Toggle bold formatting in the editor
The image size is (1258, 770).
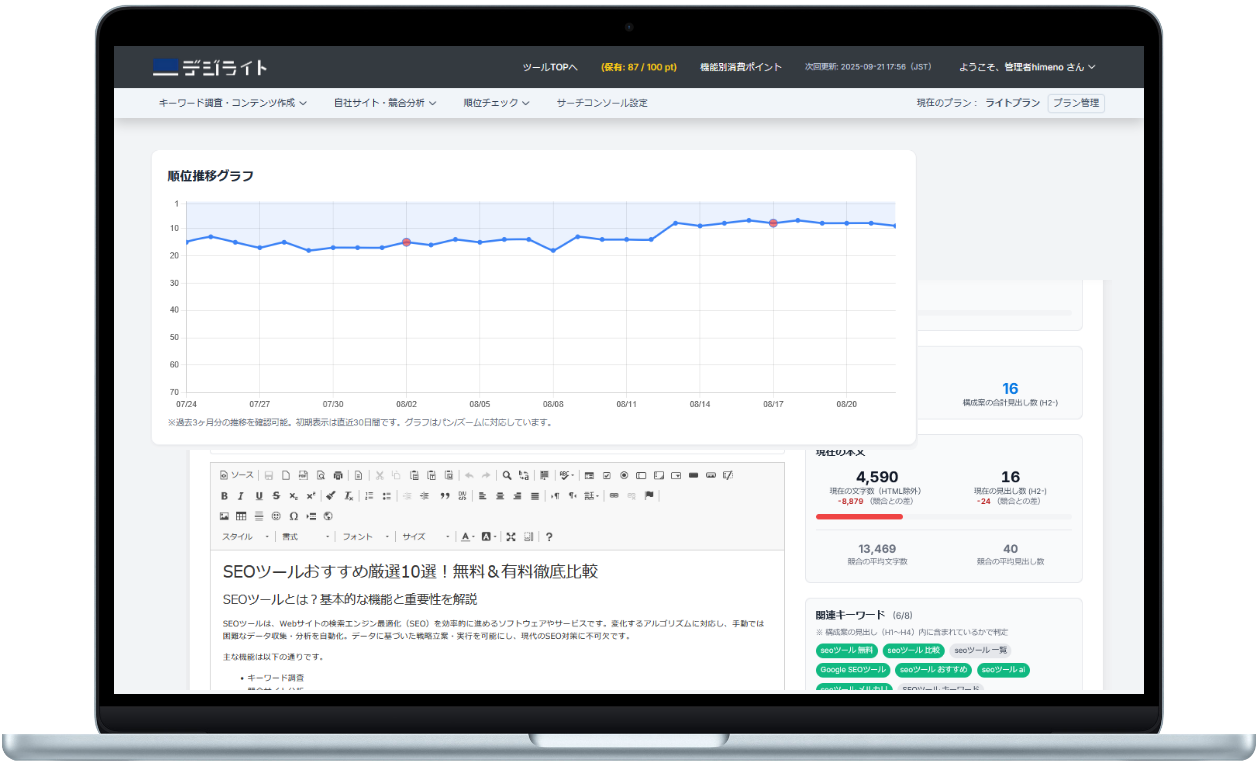pyautogui.click(x=224, y=496)
